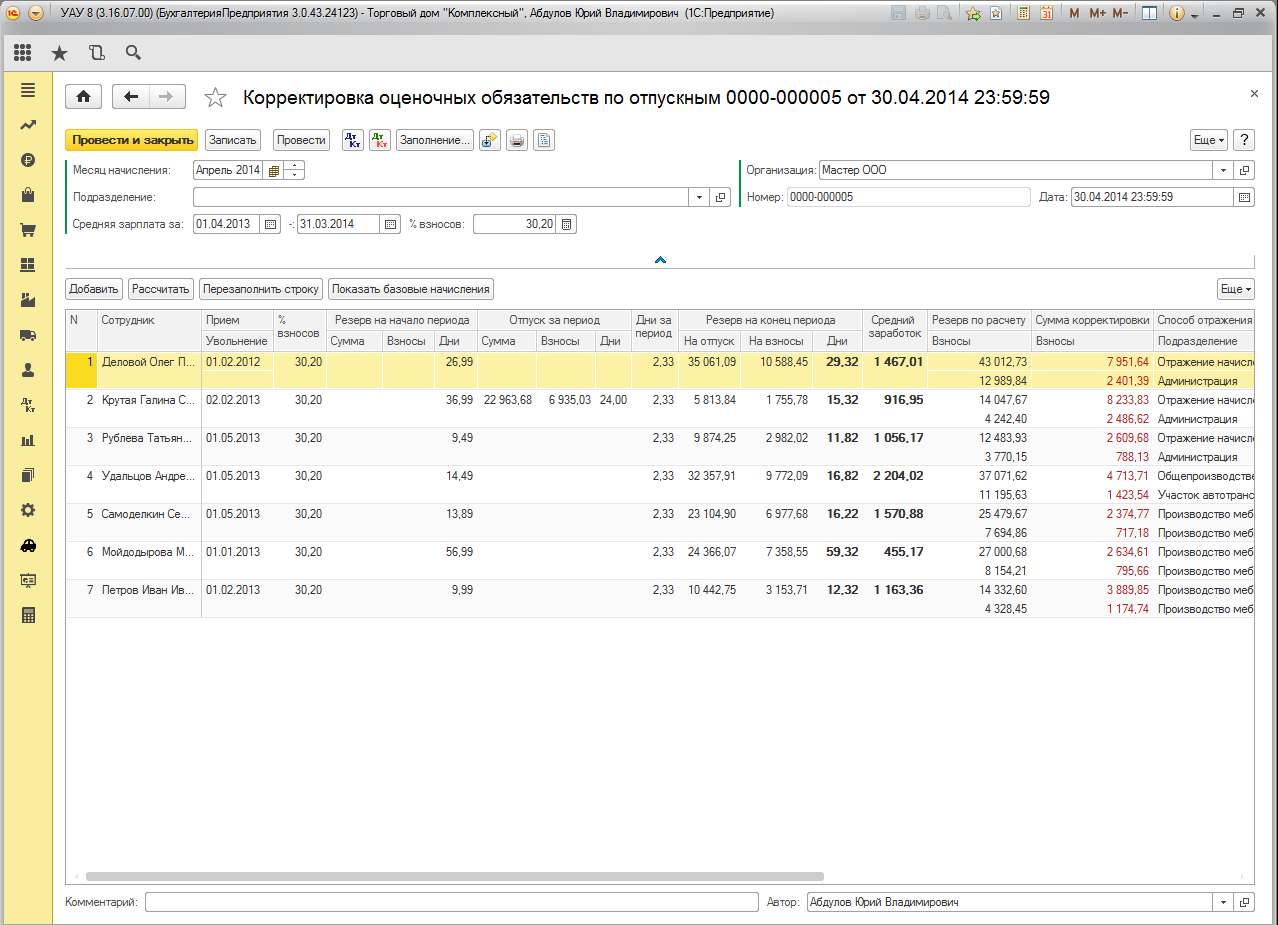Open the gear administration sidebar section

pos(28,510)
